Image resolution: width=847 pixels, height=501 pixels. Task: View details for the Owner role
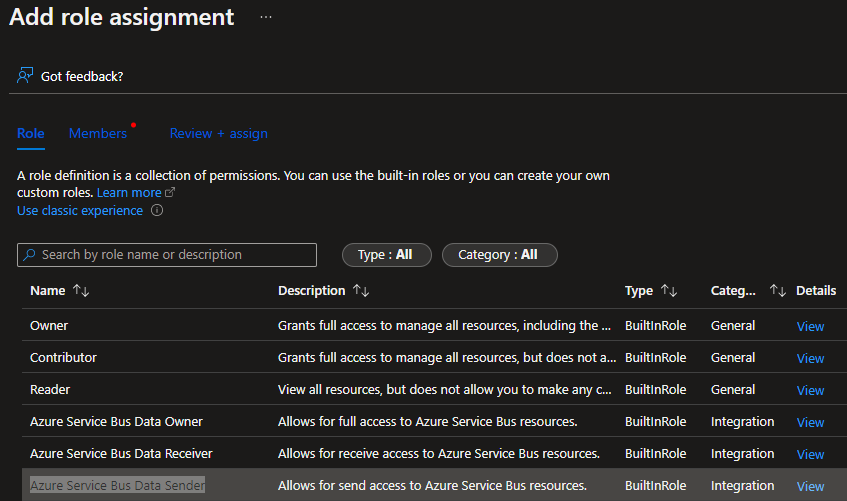tap(810, 326)
